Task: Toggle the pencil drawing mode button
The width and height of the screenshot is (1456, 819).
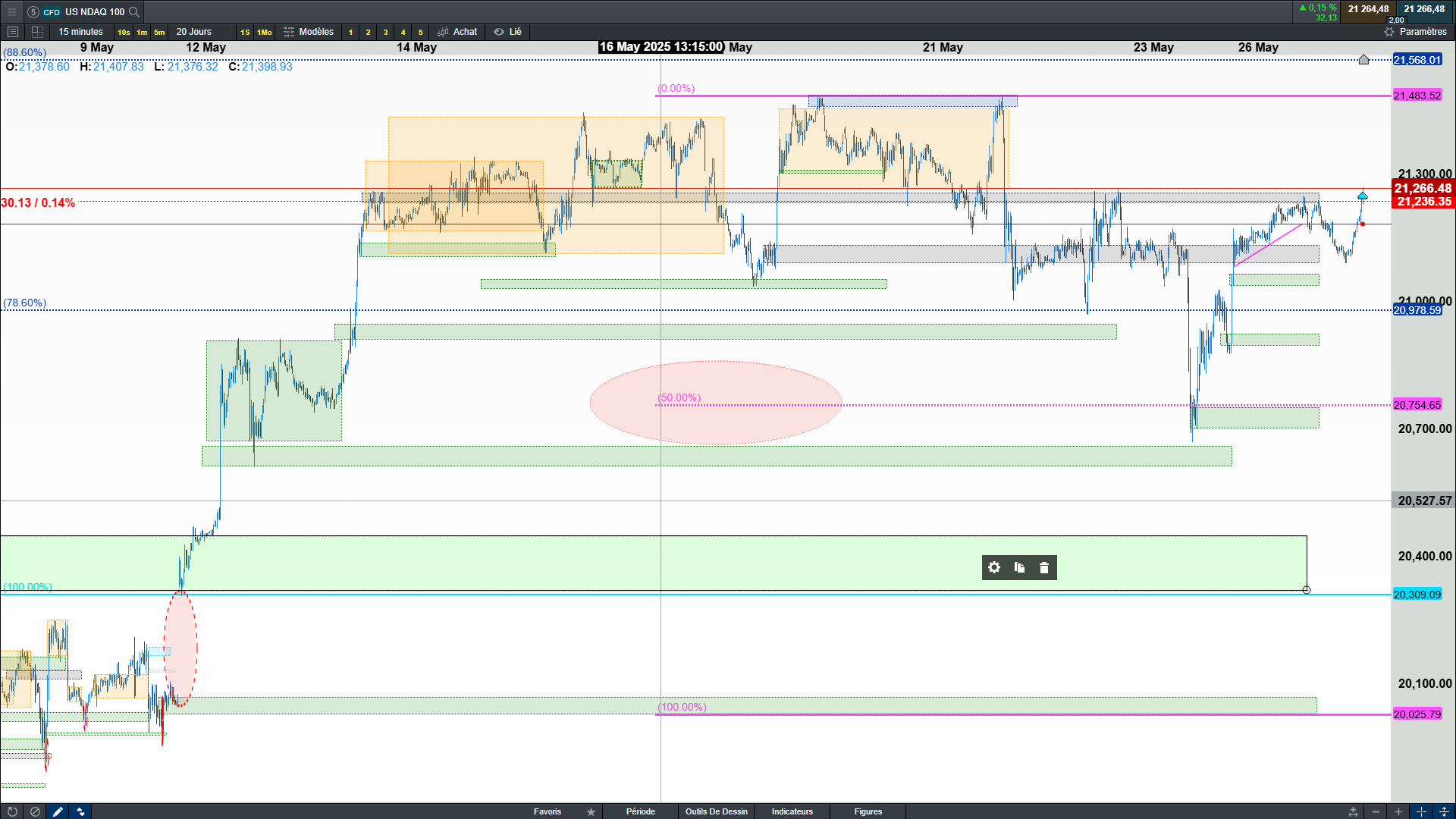Action: pyautogui.click(x=58, y=811)
